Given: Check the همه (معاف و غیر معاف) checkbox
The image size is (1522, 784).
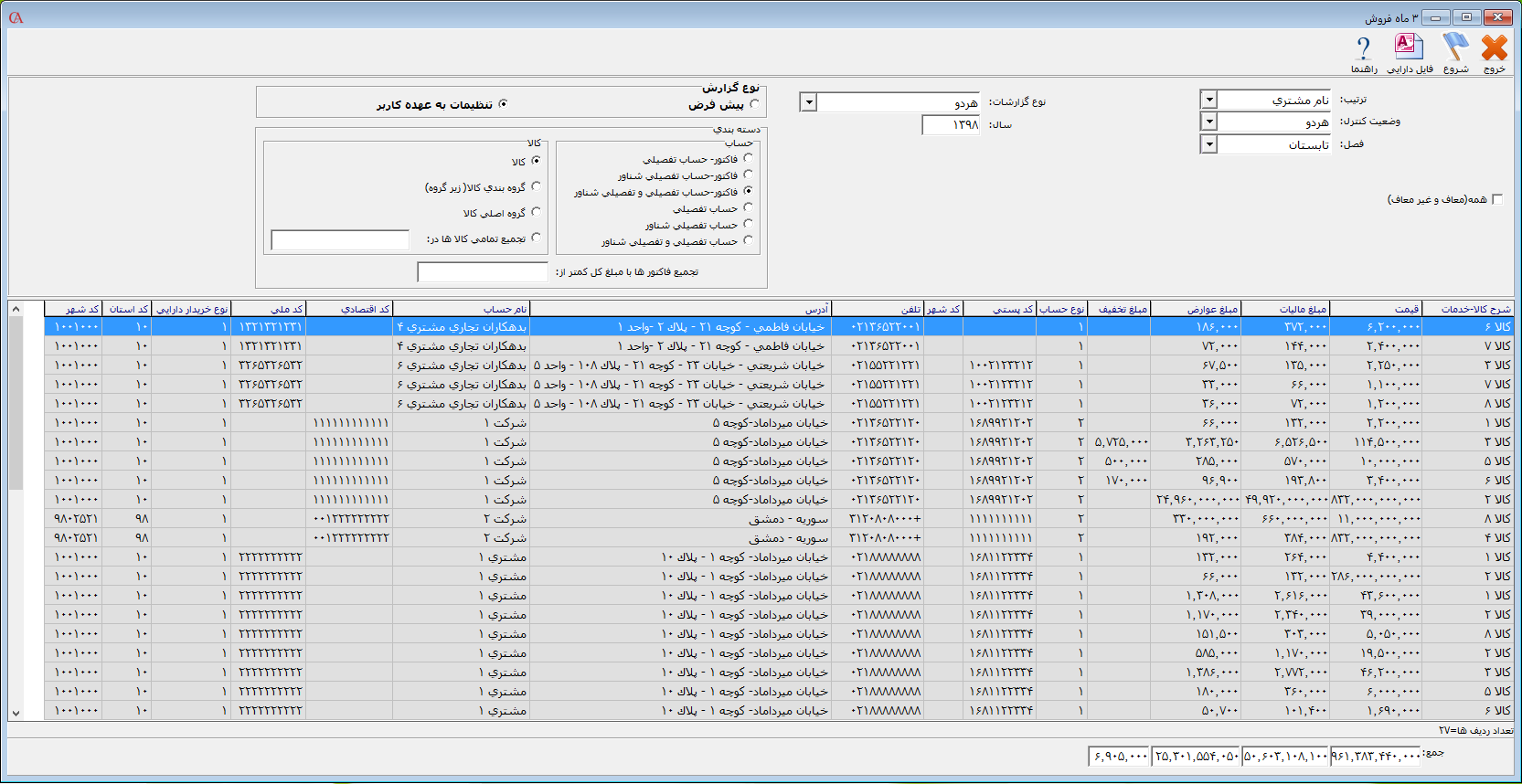Looking at the screenshot, I should 1496,199.
